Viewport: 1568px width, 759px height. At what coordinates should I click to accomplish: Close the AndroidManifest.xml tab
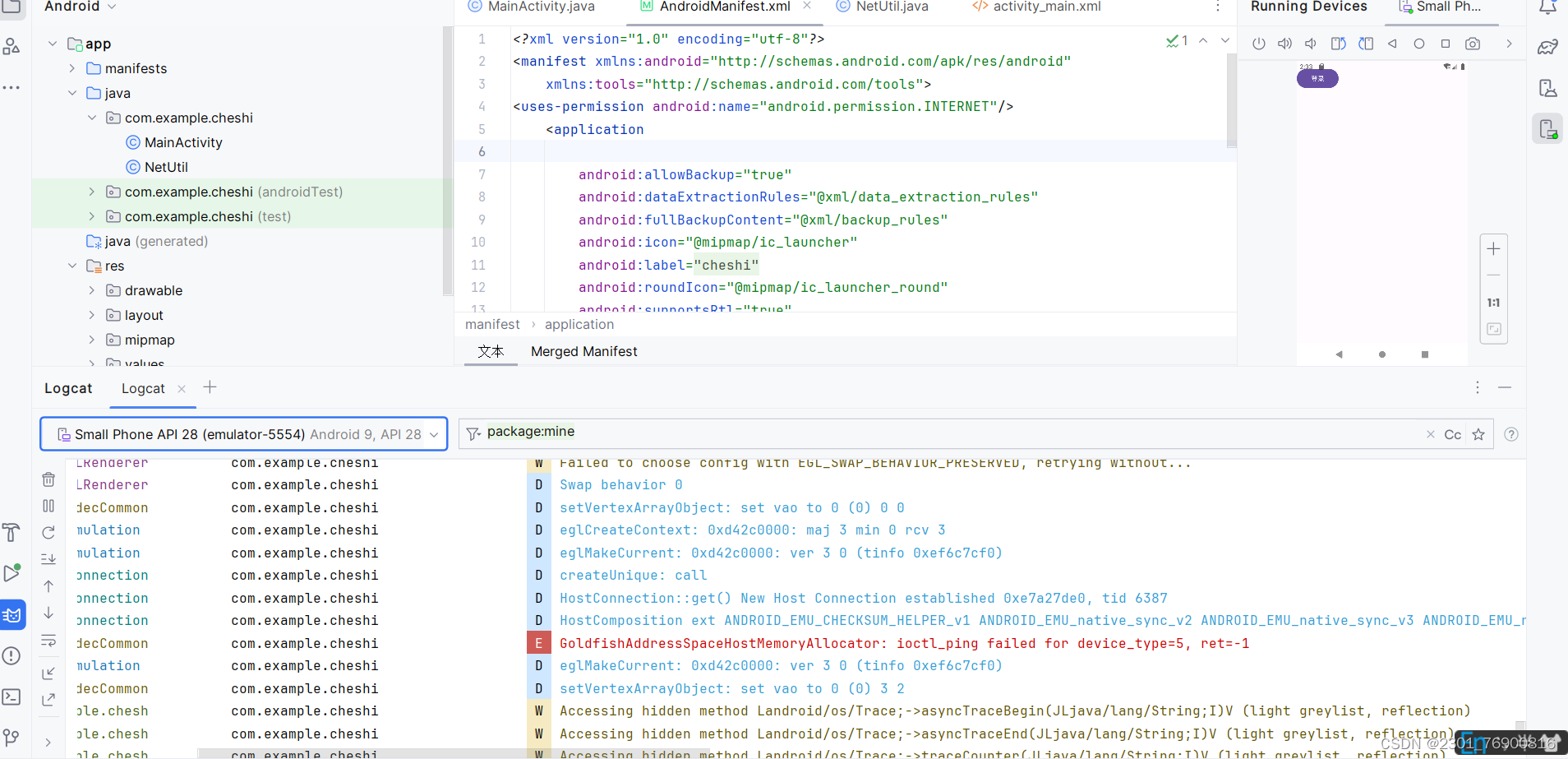(x=807, y=6)
